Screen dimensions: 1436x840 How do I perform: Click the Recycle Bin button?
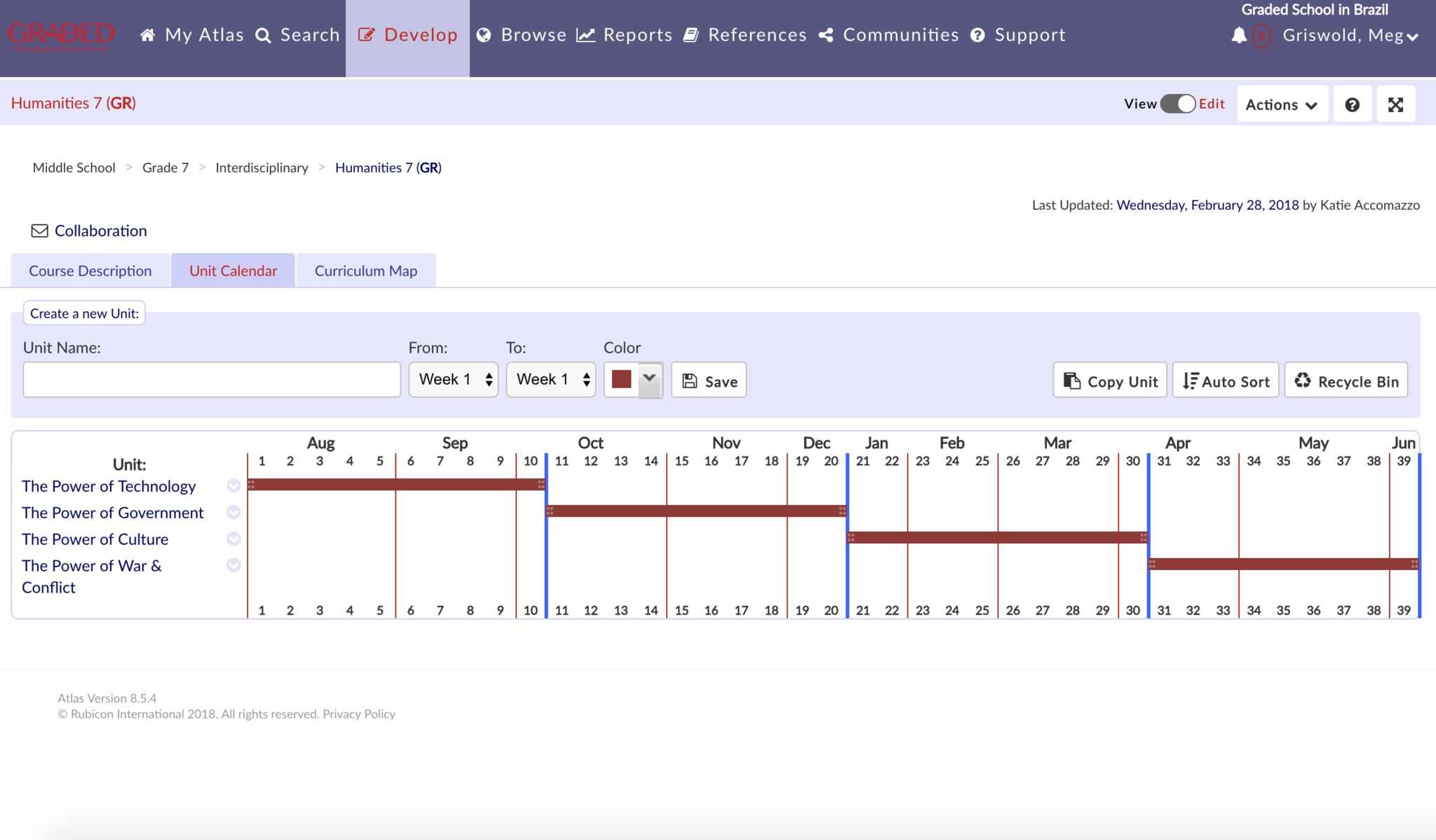point(1346,381)
